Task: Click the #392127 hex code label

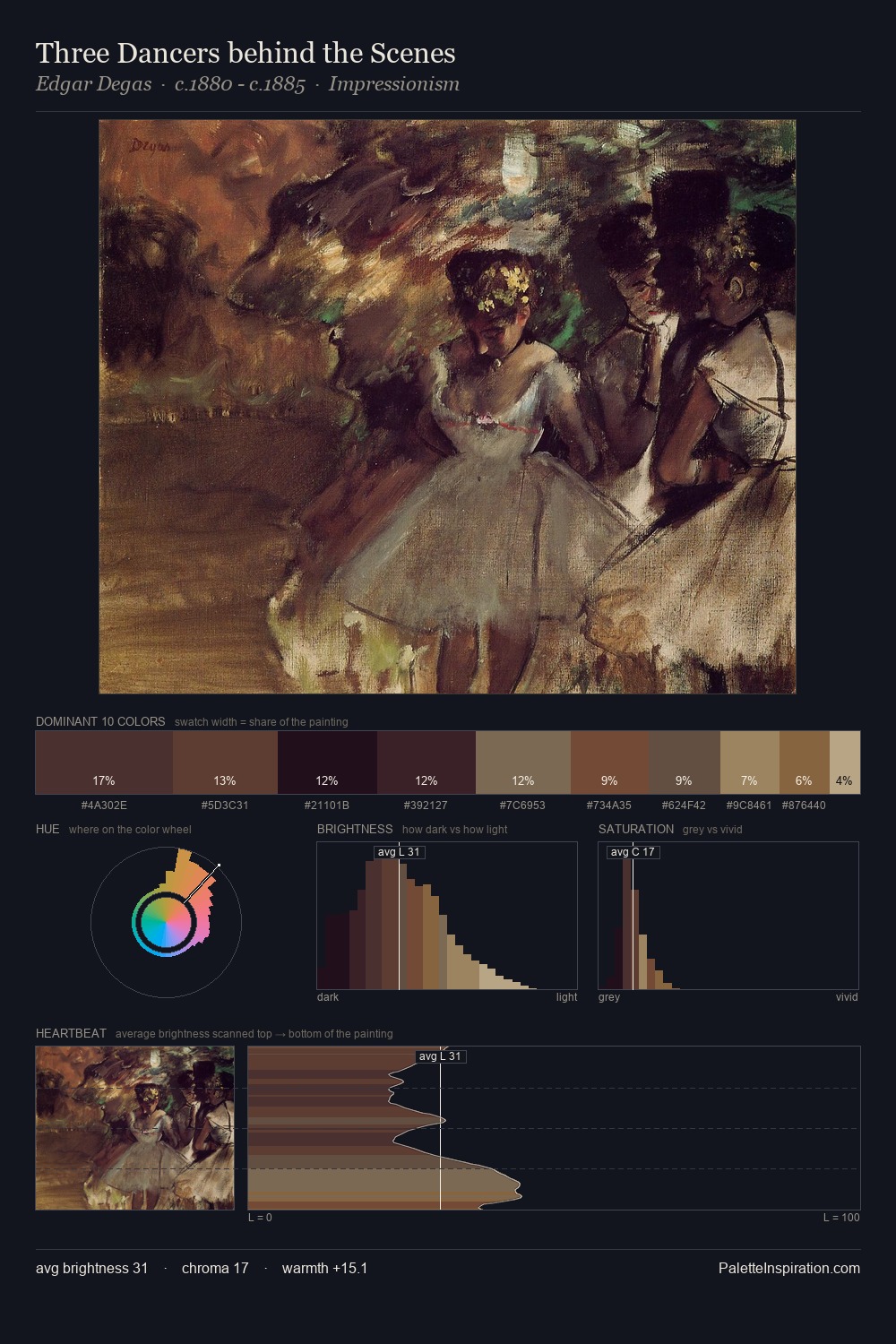Action: click(x=426, y=806)
